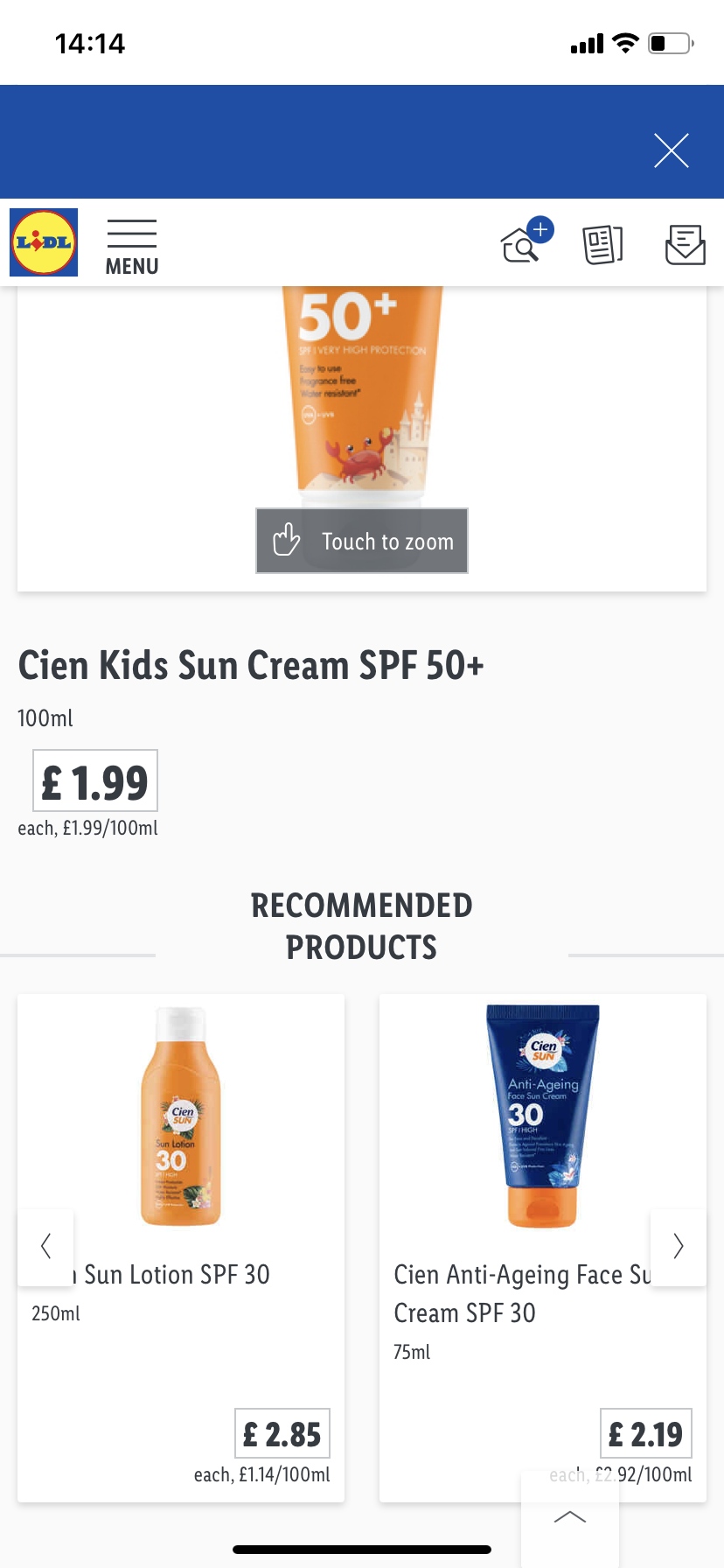Viewport: 724px width, 1568px height.
Task: Close the blue banner with X
Action: (671, 150)
